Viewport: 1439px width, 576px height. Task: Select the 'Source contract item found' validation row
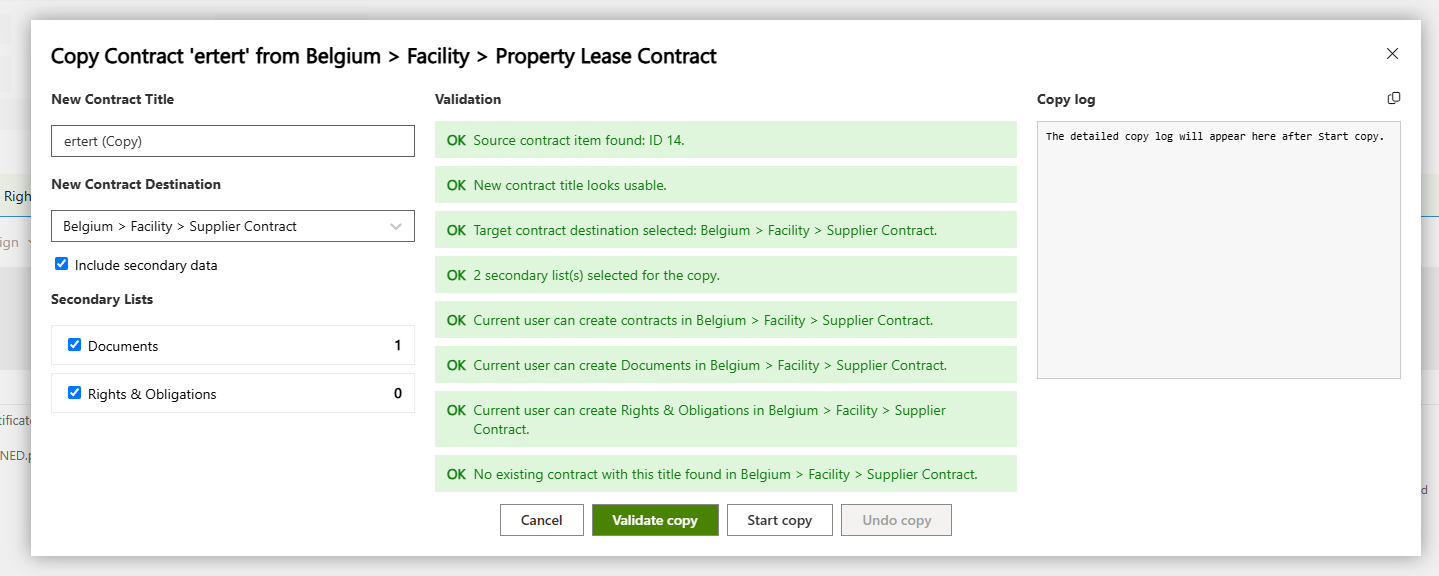pos(726,140)
